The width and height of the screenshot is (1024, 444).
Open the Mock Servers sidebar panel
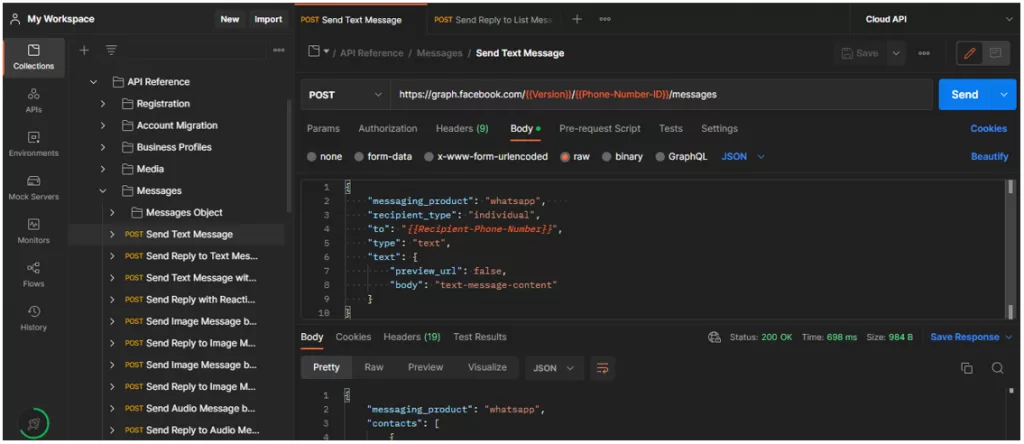[34, 188]
